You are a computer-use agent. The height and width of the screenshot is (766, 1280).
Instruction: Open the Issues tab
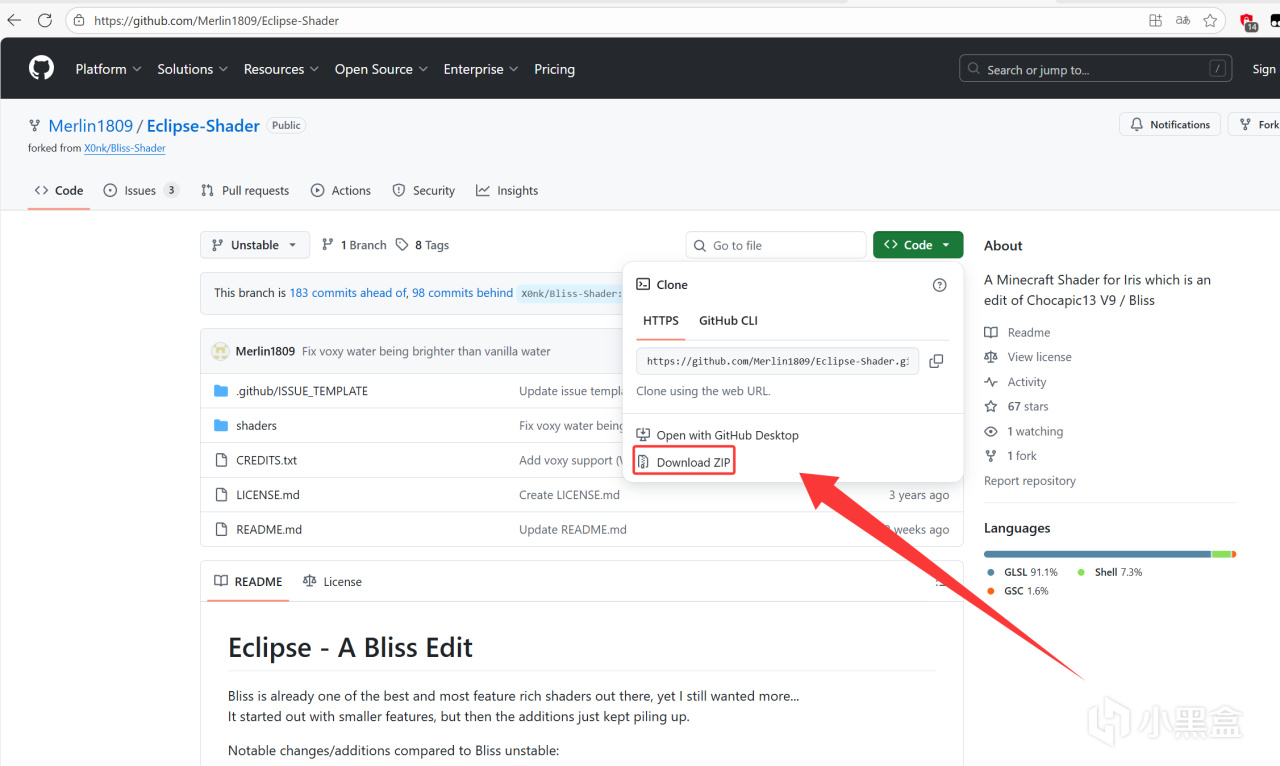[x=141, y=190]
